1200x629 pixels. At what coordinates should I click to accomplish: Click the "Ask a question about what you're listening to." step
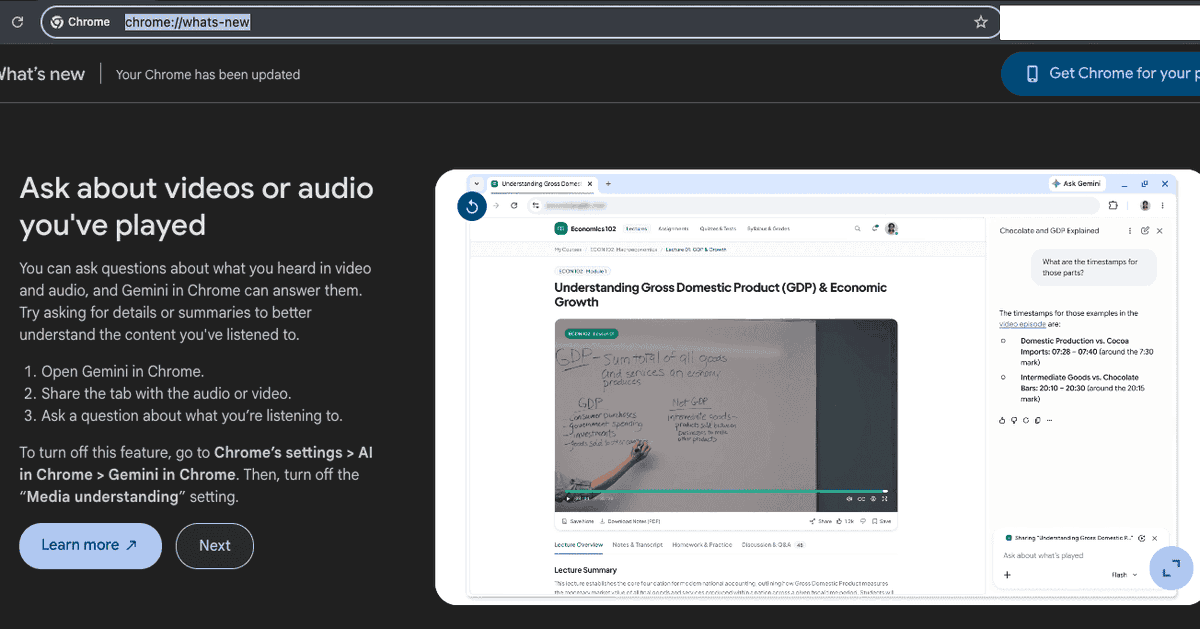(192, 416)
